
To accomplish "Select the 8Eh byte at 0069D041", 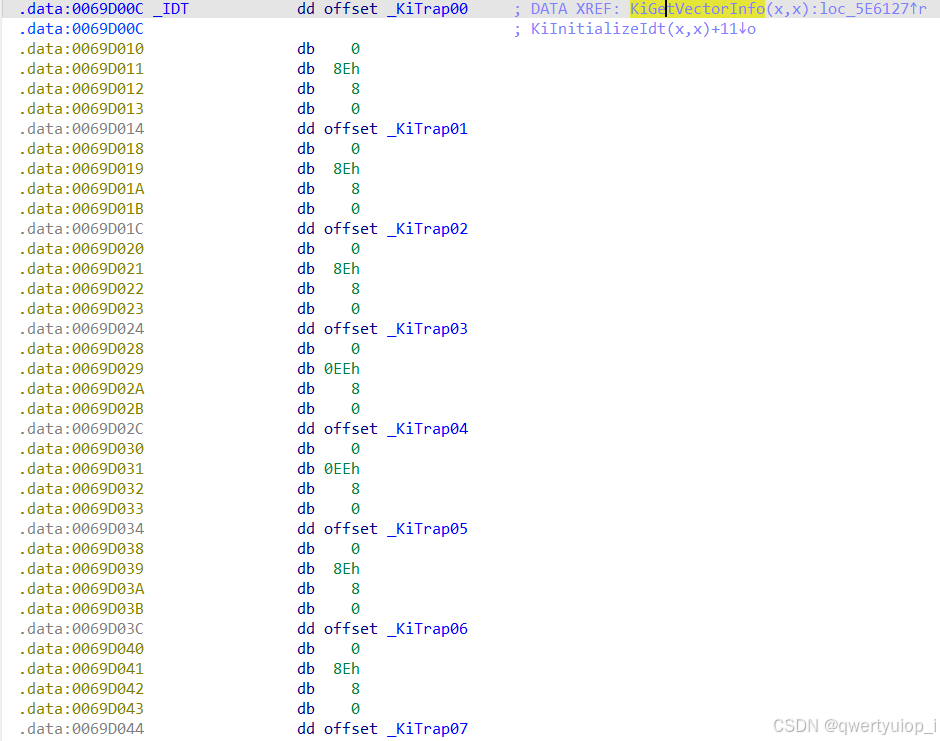I will coord(347,669).
